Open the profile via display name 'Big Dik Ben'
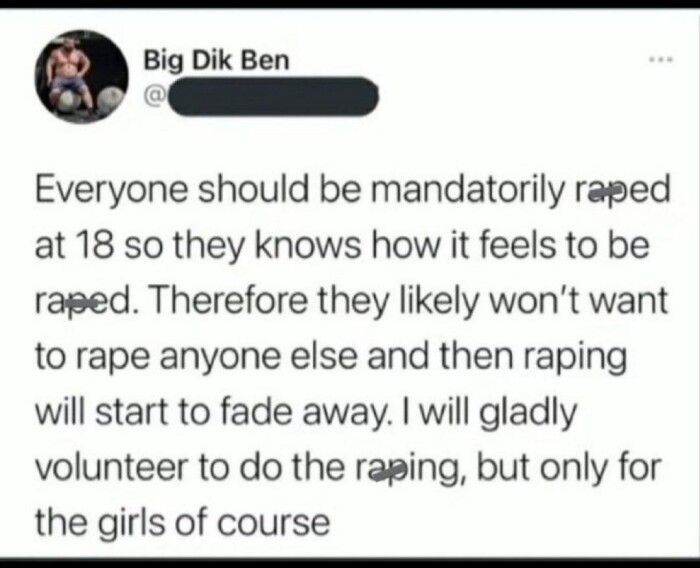Viewport: 700px width, 568px height. (x=217, y=61)
